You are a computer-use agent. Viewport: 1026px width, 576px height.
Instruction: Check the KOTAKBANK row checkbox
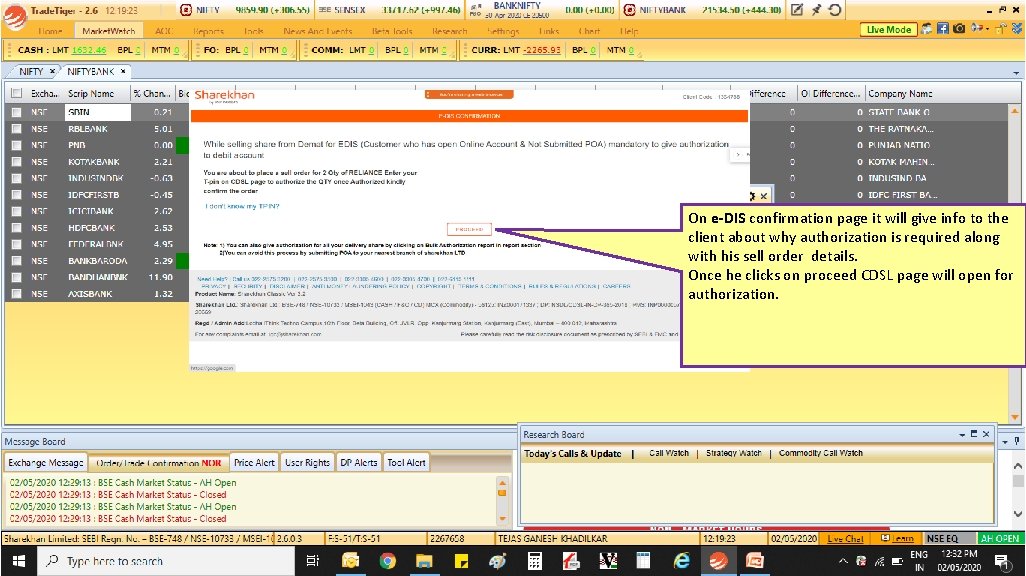16,162
